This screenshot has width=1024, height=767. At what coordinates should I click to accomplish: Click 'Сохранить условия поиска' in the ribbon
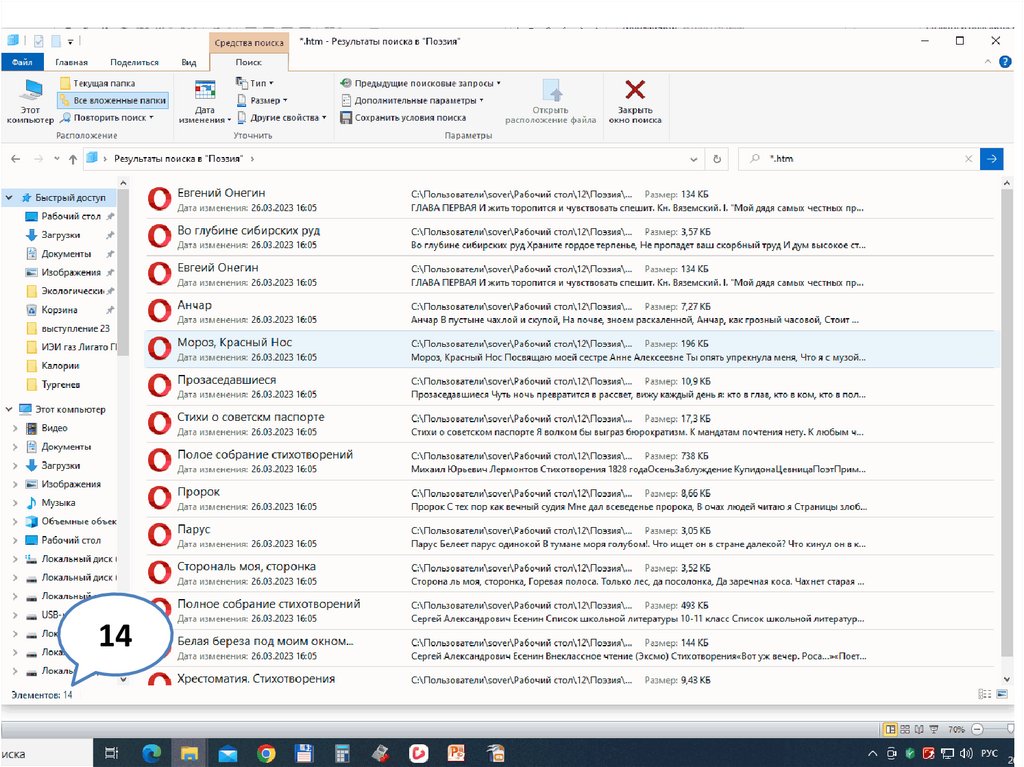[x=403, y=117]
